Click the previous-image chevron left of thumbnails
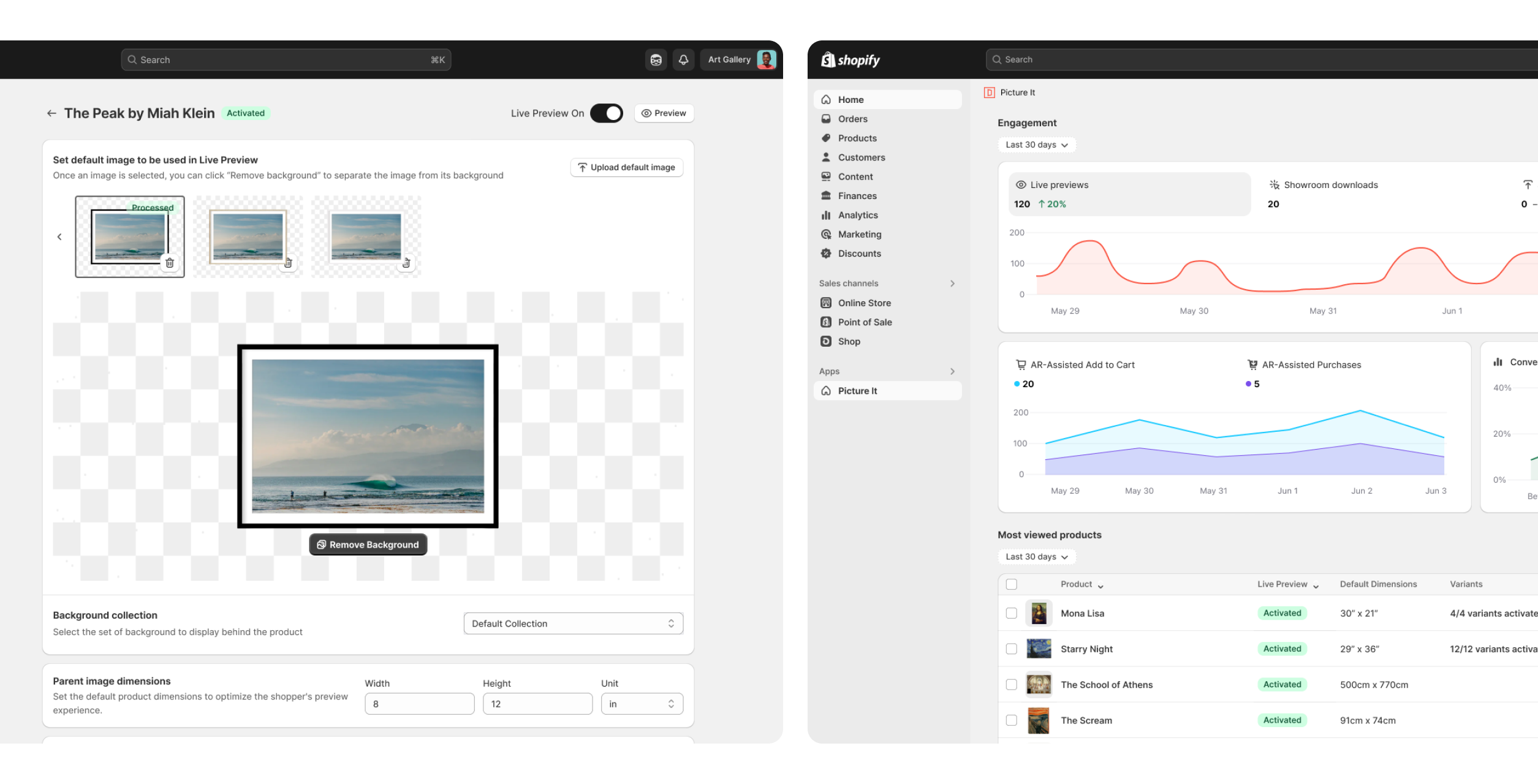The image size is (1538, 784). pos(59,236)
